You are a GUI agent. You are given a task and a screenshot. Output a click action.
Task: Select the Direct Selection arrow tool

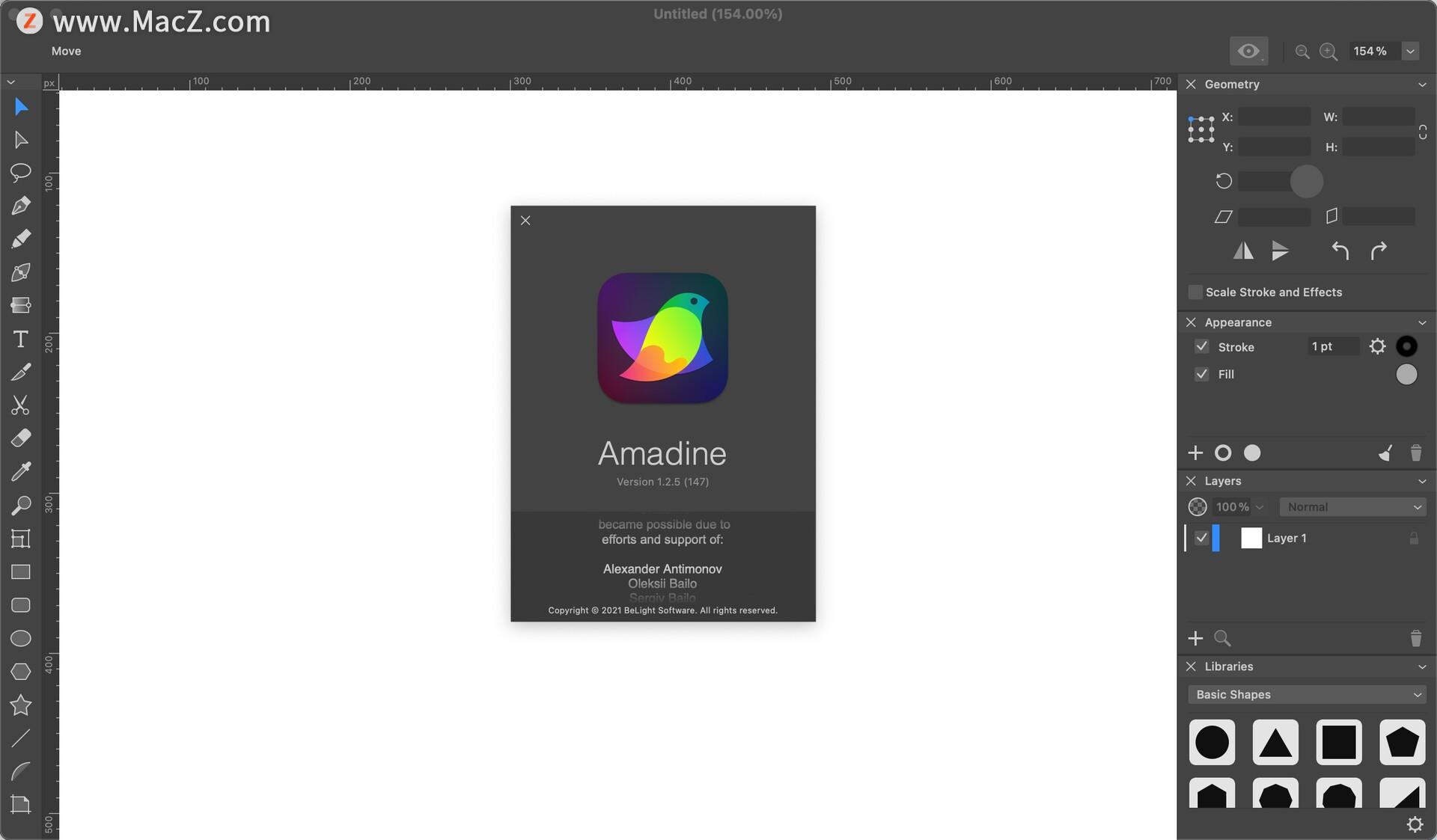tap(21, 140)
